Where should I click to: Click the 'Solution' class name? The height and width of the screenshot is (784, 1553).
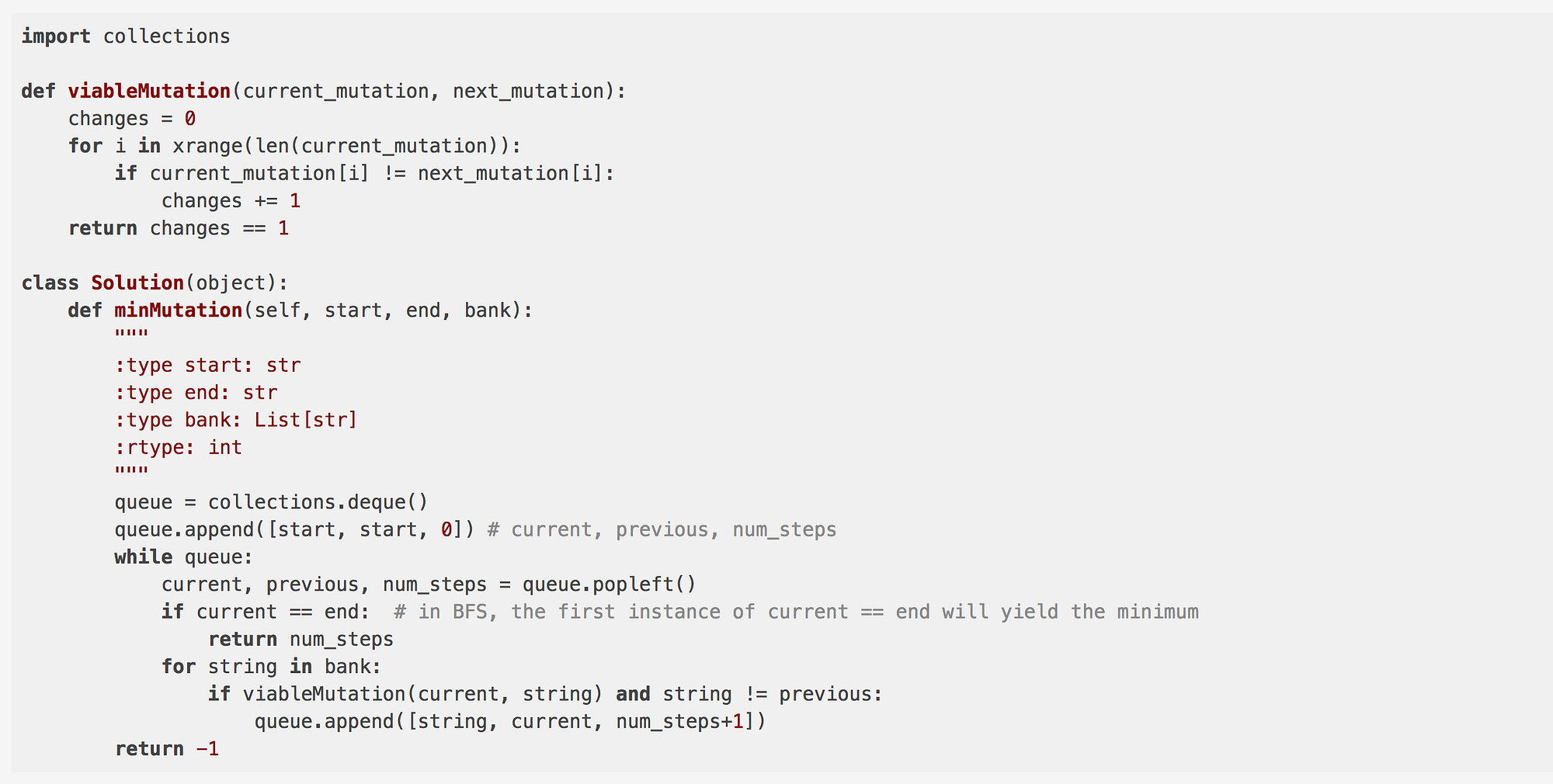(137, 283)
